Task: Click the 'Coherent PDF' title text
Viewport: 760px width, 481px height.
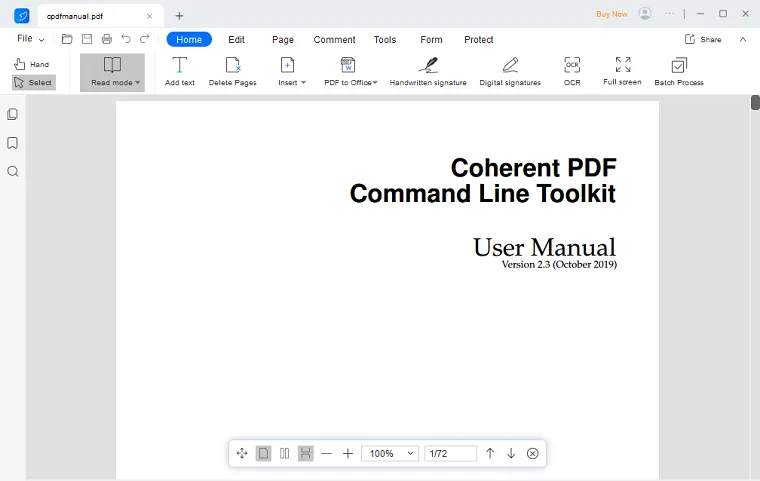Action: [x=534, y=168]
